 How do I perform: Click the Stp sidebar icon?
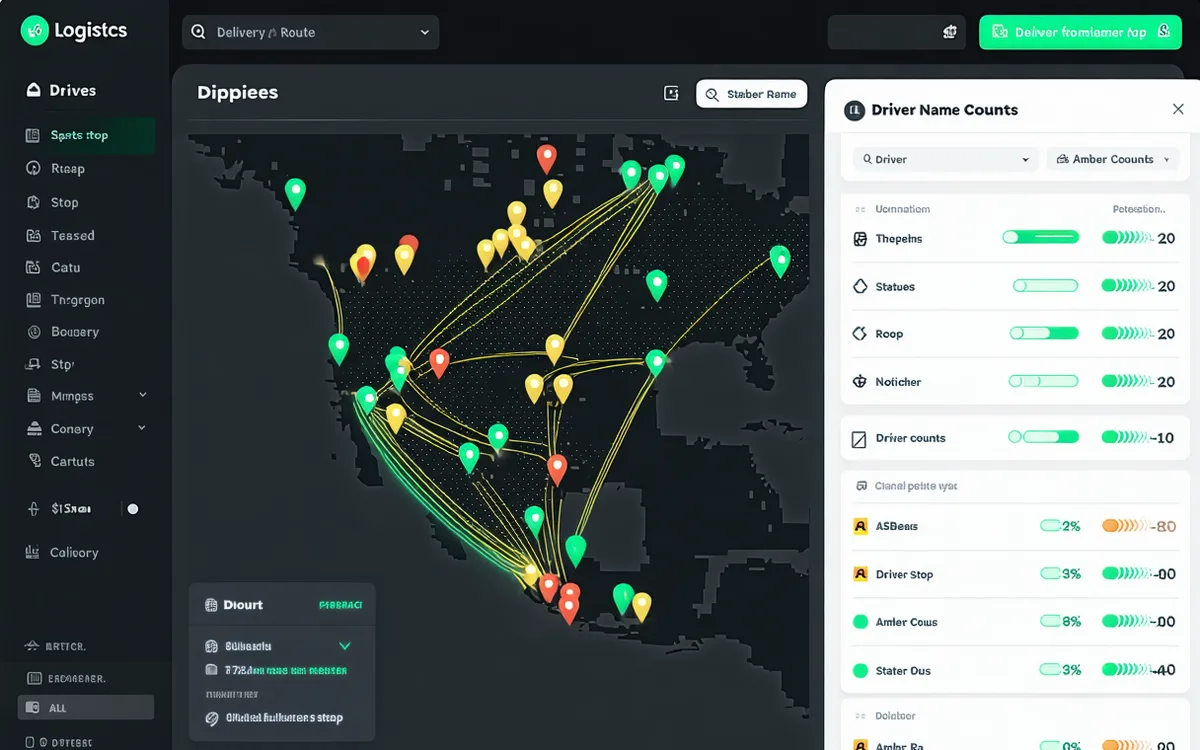pos(33,365)
